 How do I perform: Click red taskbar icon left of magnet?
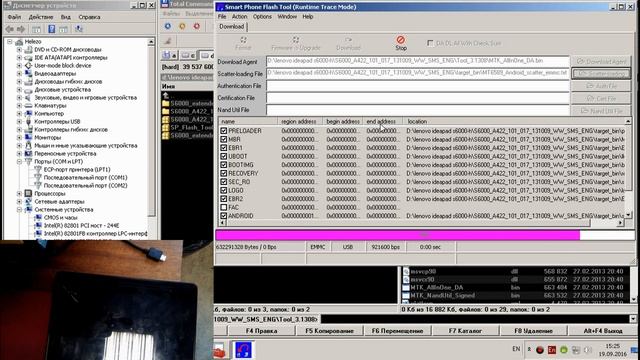(x=220, y=351)
